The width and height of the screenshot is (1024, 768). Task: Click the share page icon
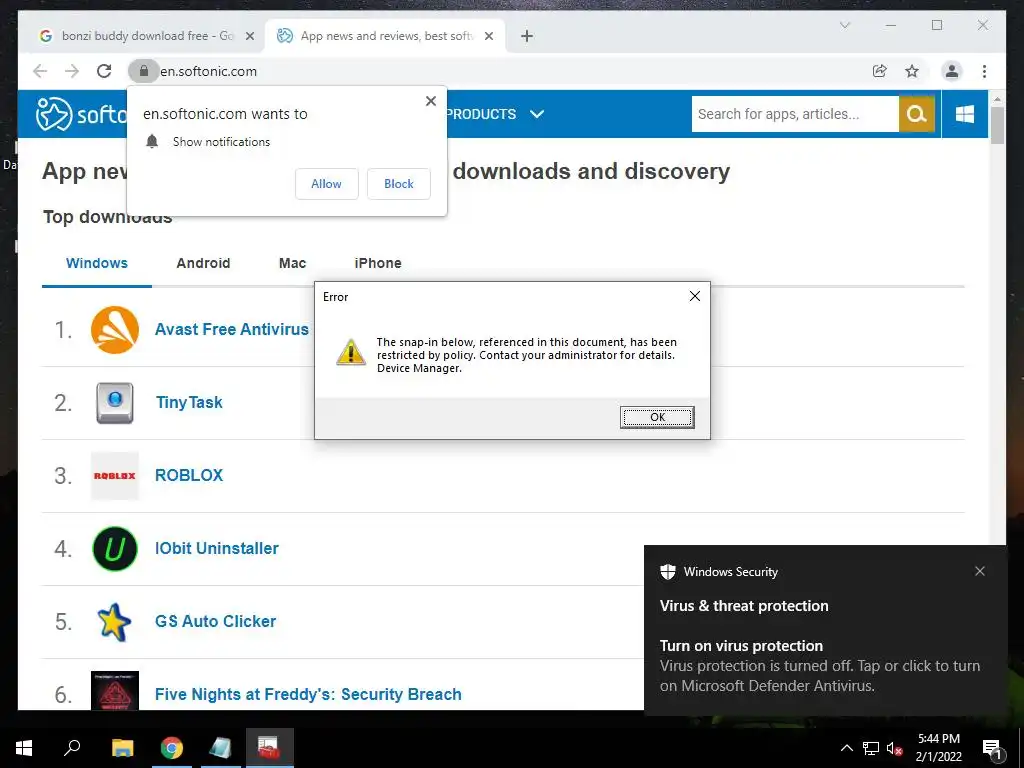[880, 71]
